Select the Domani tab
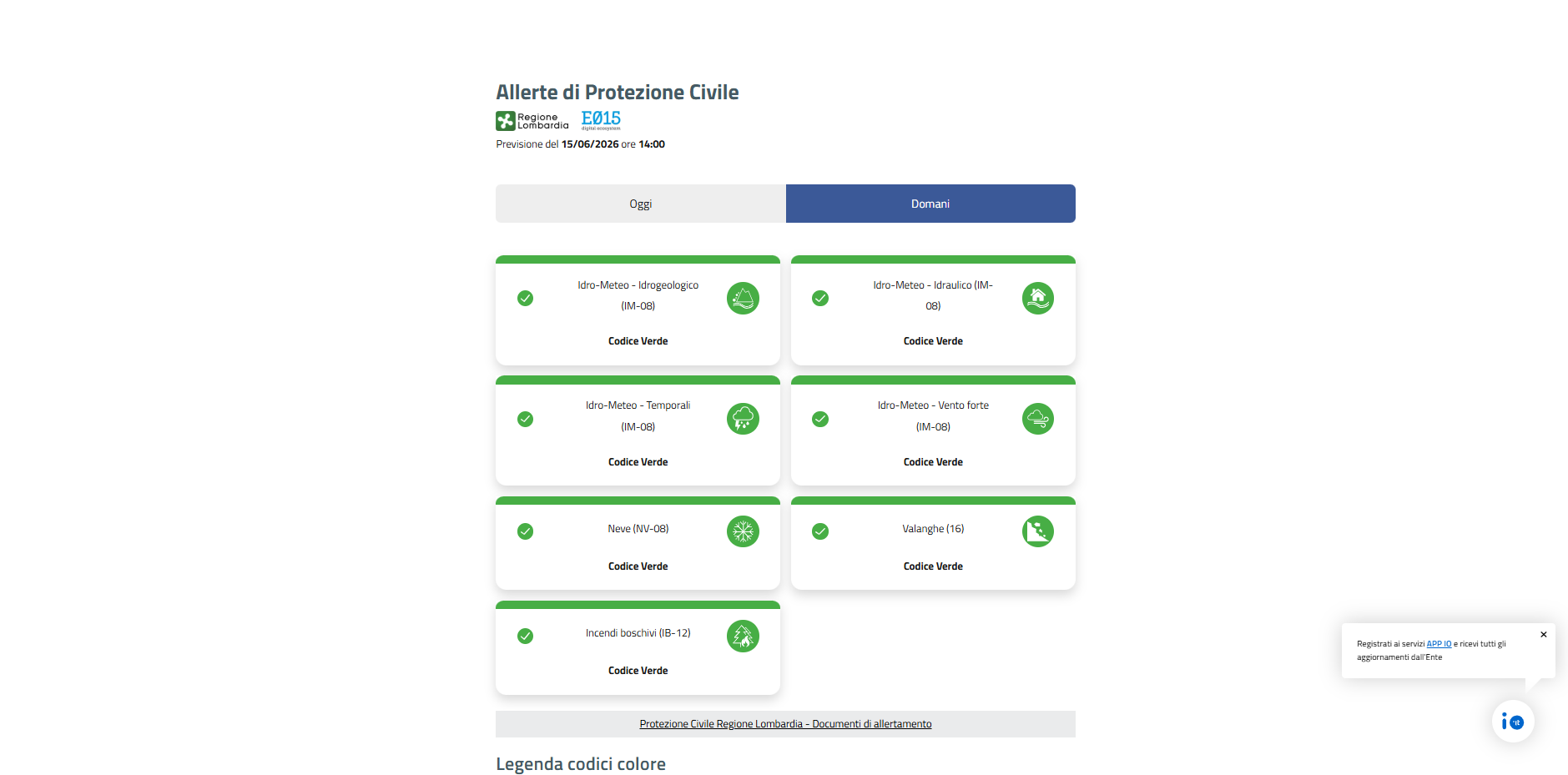 pyautogui.click(x=930, y=204)
